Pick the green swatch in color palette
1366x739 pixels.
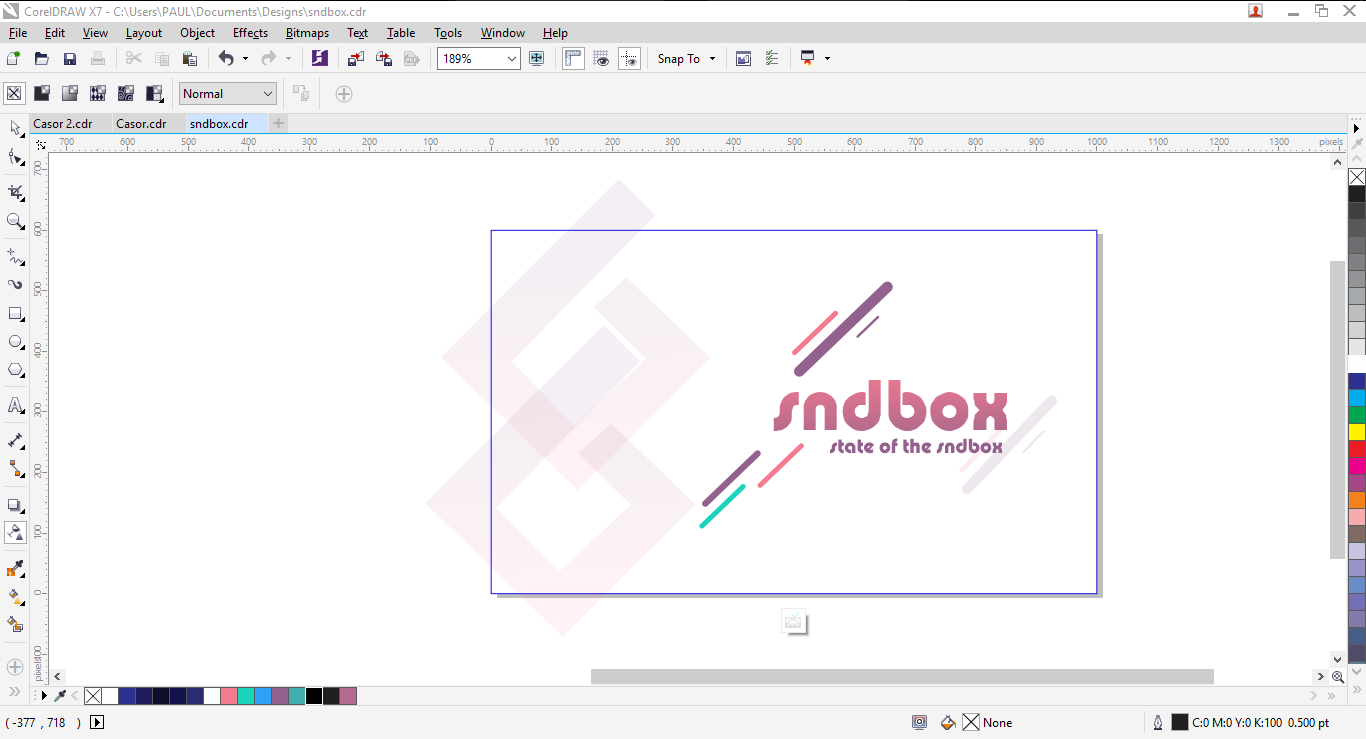1357,415
